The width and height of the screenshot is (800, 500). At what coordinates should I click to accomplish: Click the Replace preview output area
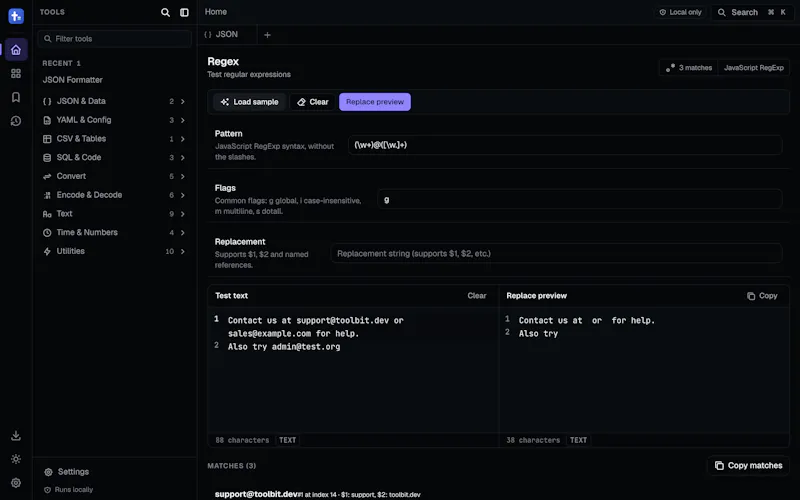point(644,370)
